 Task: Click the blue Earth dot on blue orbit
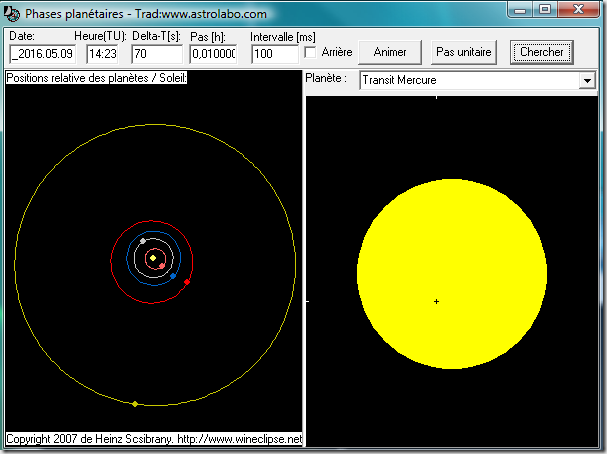tap(173, 276)
